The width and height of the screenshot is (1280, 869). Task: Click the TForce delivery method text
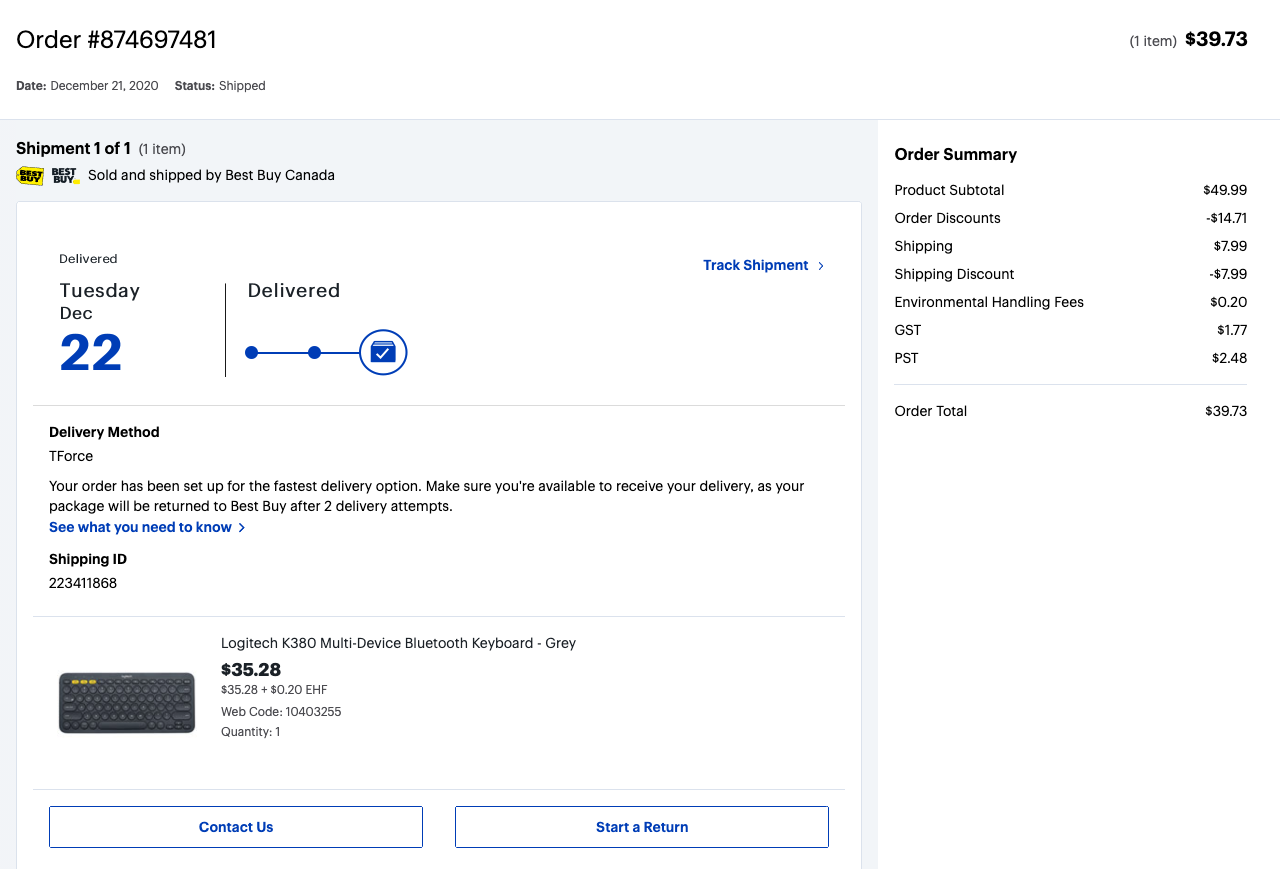[71, 456]
